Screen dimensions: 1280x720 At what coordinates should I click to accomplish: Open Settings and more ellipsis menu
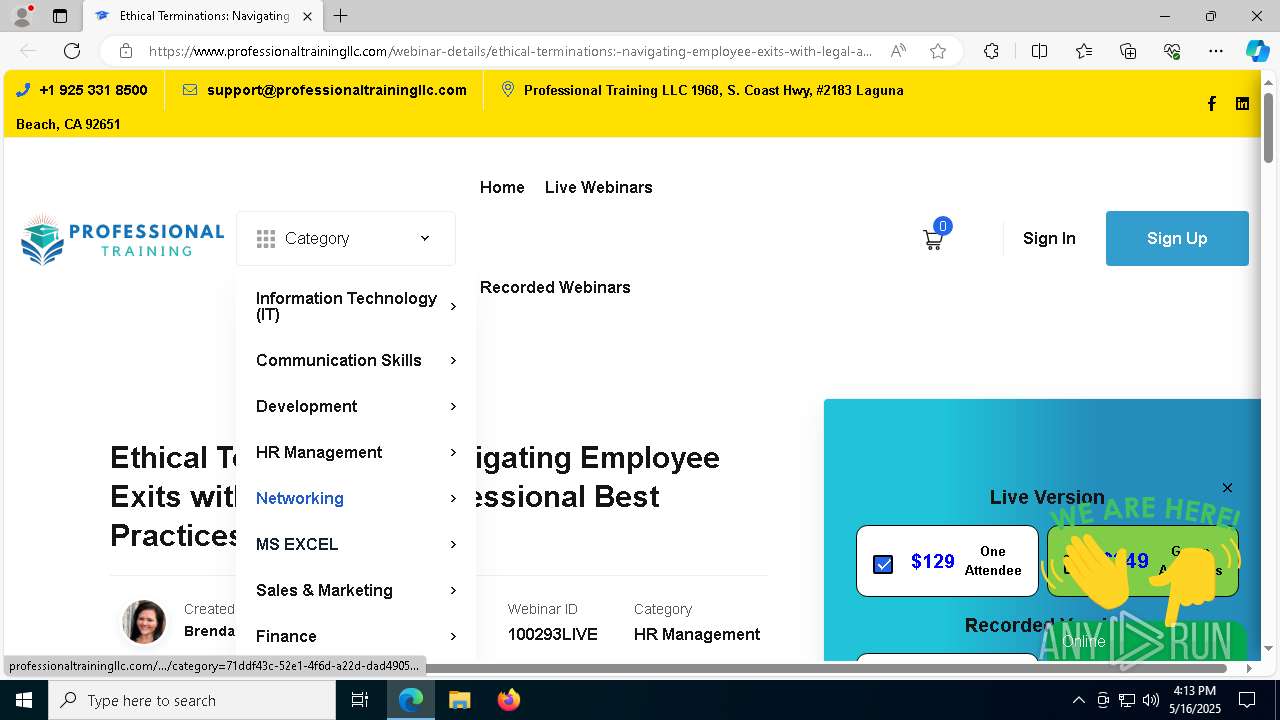[x=1216, y=51]
